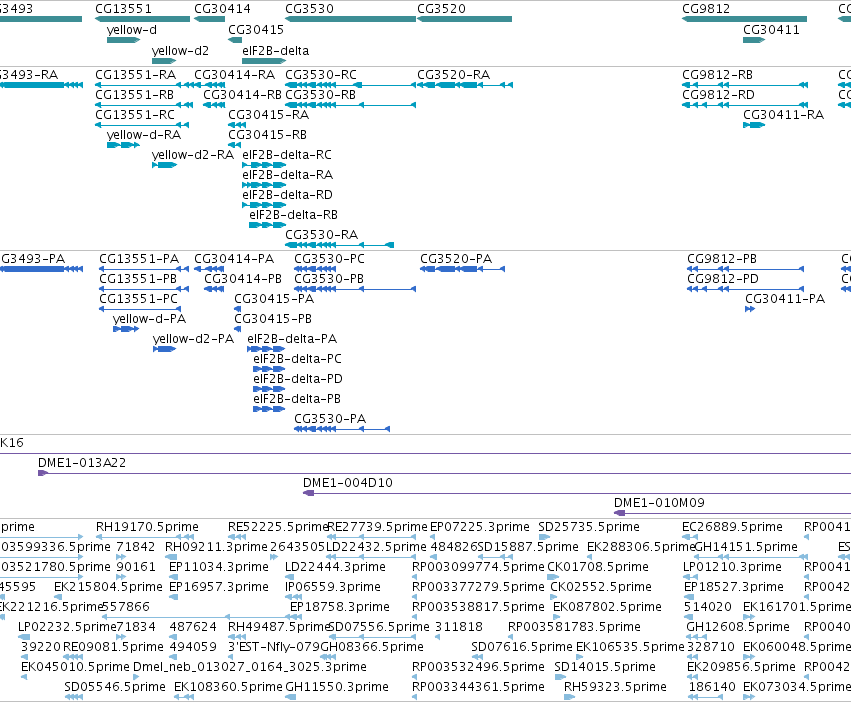Click the yellow-d2 gene label
Viewport: 851px width, 702px height.
coord(180,50)
